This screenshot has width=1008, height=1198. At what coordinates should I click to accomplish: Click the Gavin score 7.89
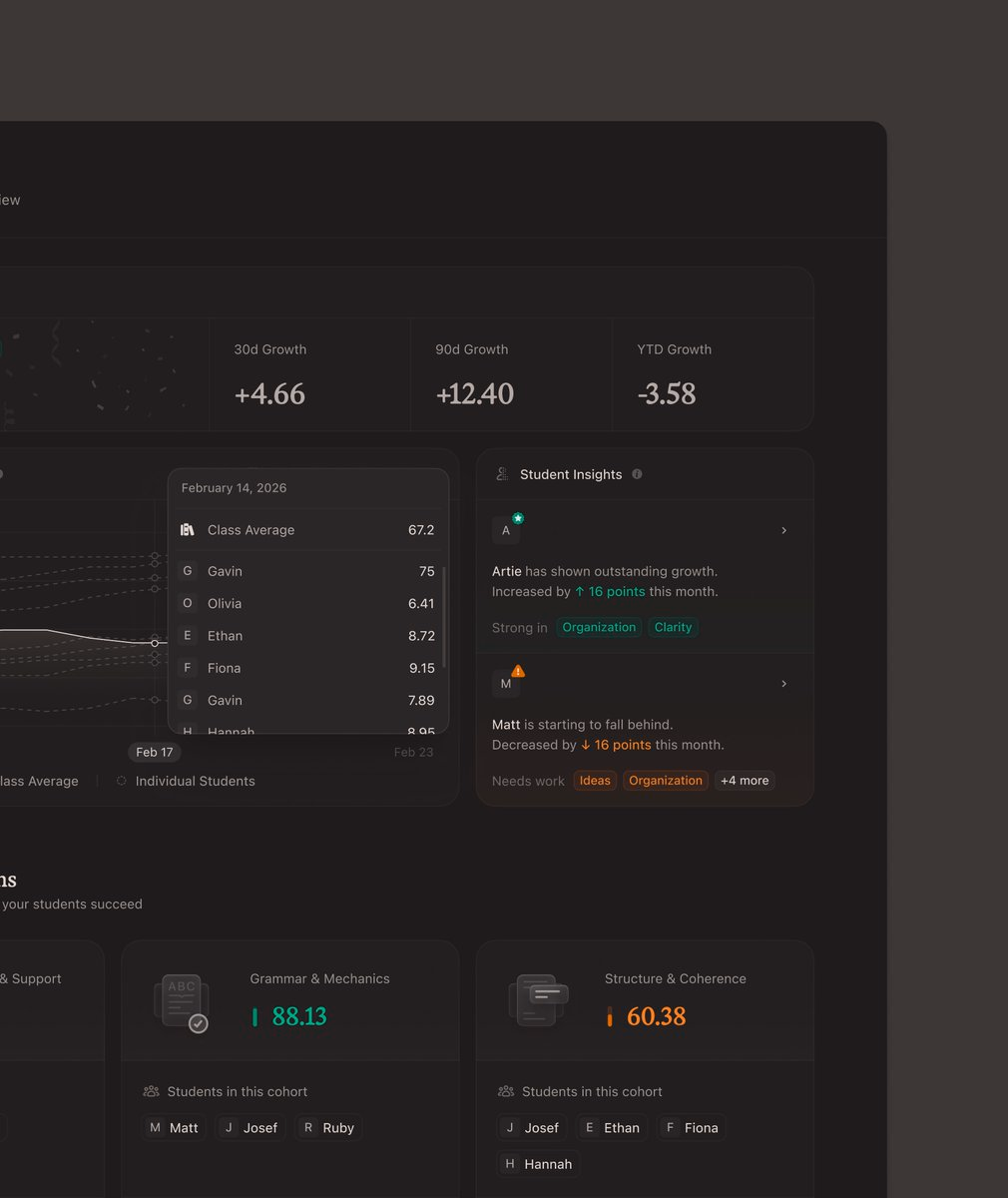[x=421, y=700]
